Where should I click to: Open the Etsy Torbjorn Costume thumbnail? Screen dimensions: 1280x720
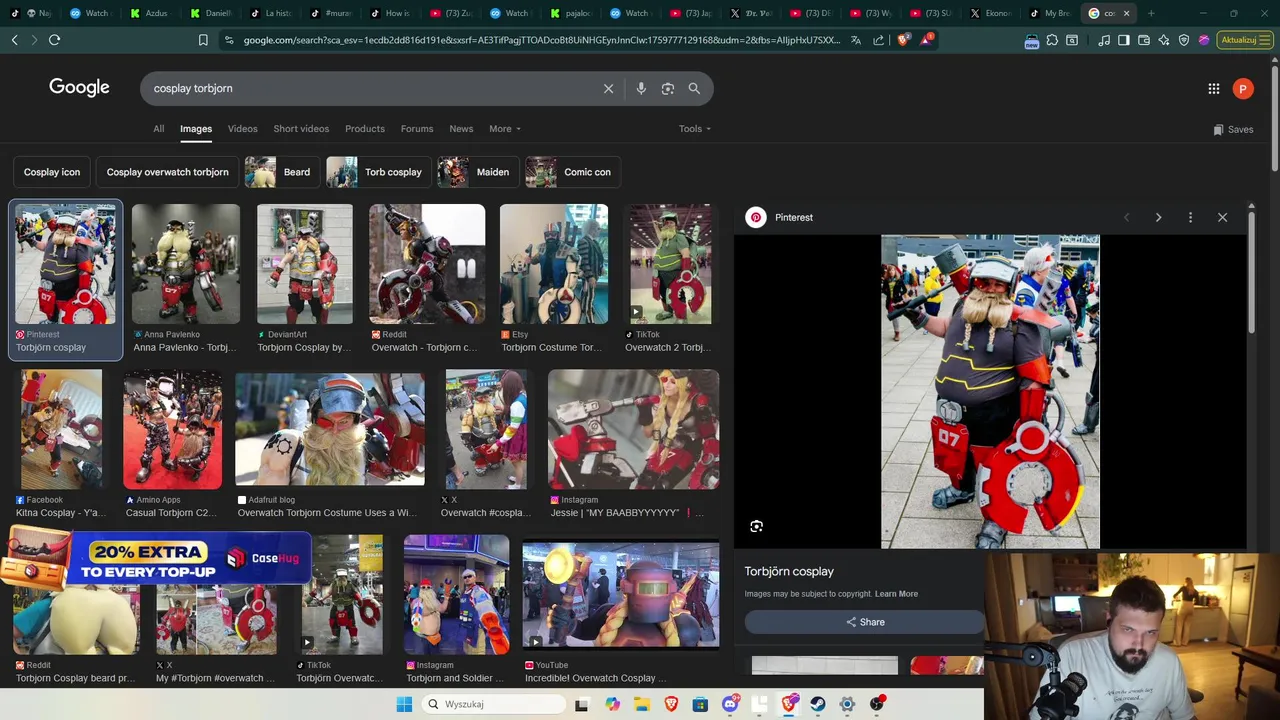pyautogui.click(x=554, y=264)
